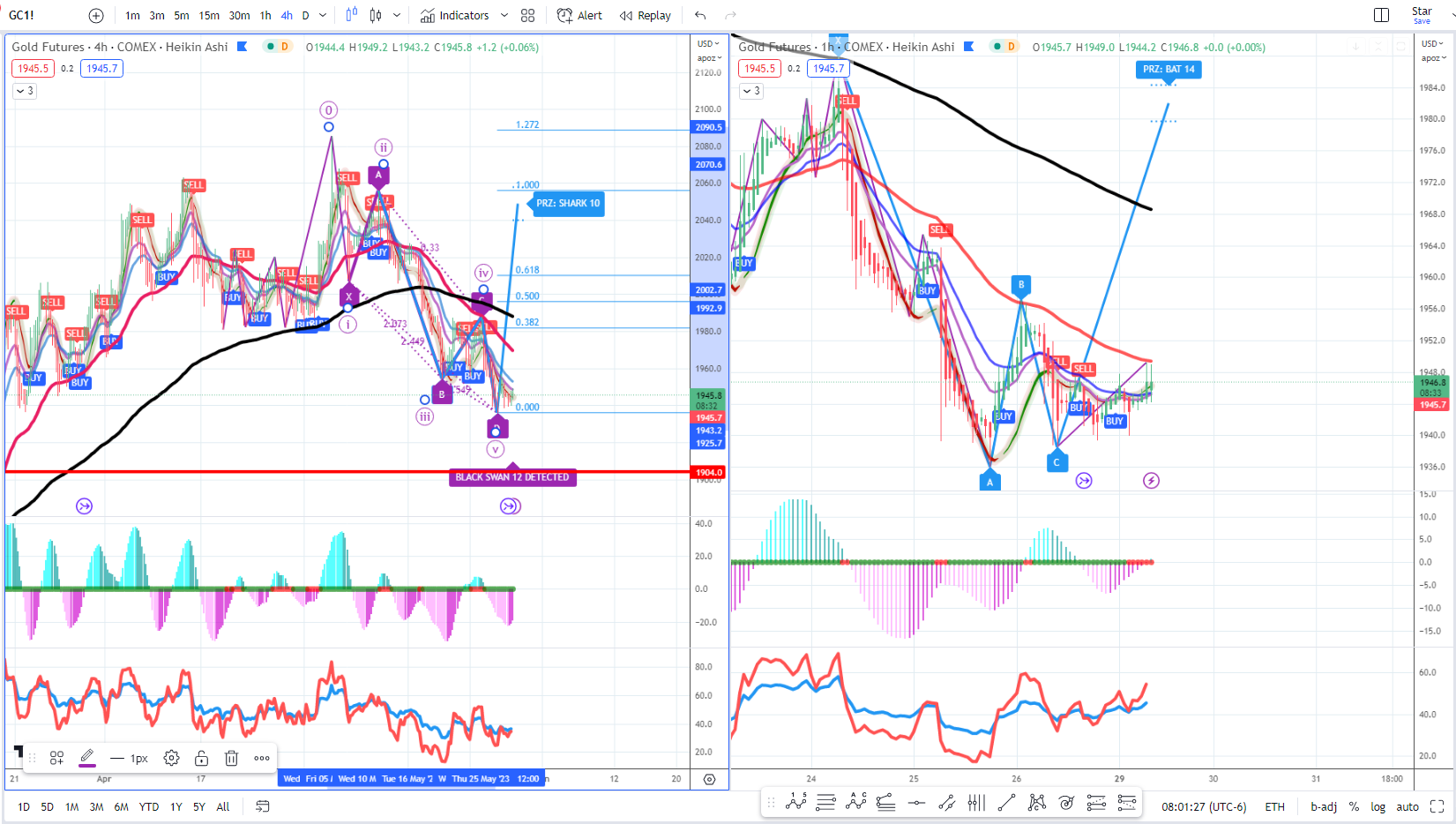This screenshot has width=1456, height=824.
Task: Set the range to YTD
Action: (149, 806)
